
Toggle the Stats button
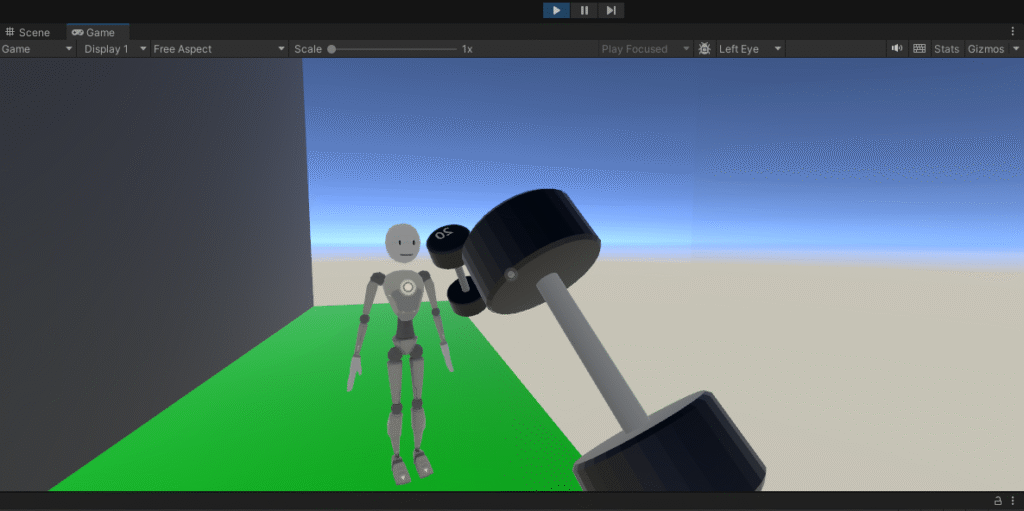click(x=946, y=49)
